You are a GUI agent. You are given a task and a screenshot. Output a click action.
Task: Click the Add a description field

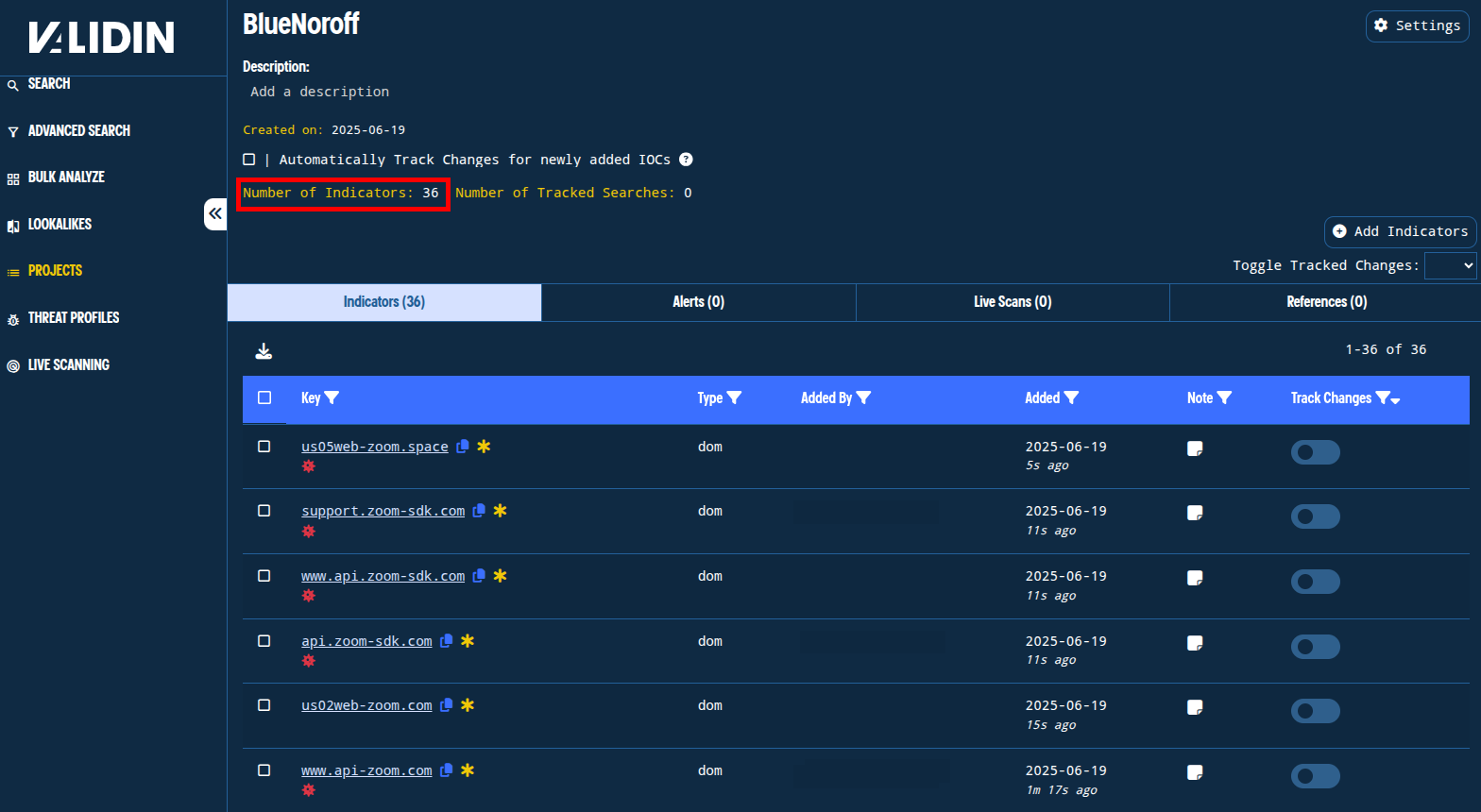pyautogui.click(x=319, y=92)
